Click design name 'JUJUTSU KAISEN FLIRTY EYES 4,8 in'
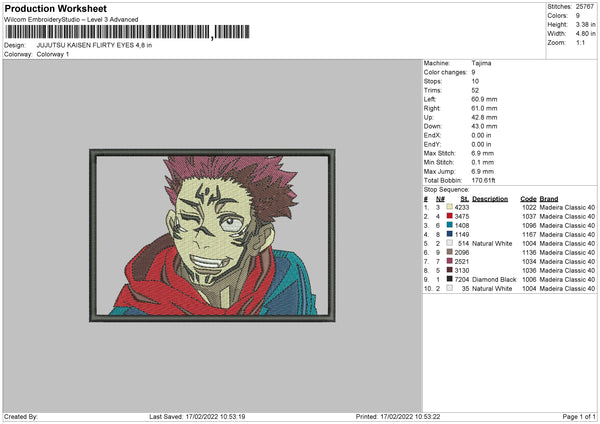The width and height of the screenshot is (600, 424). click(94, 45)
